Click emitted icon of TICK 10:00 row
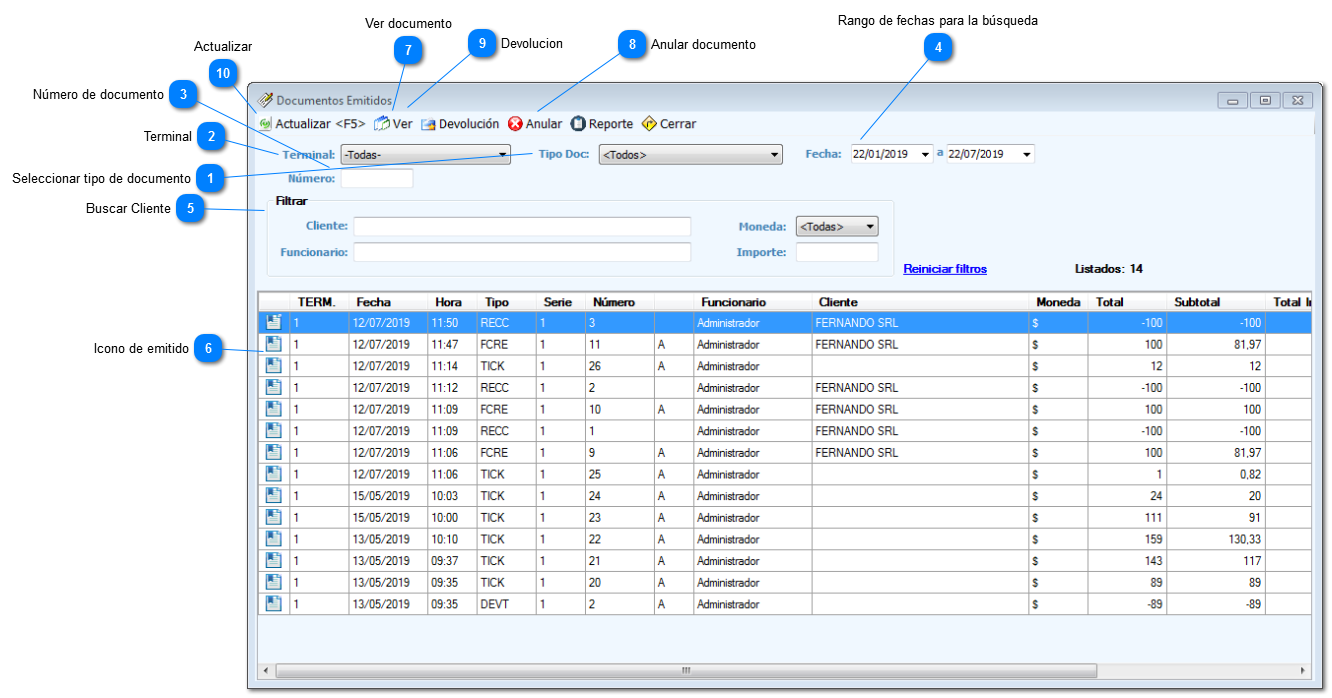Viewport: 1332px width, 698px height. pyautogui.click(x=273, y=517)
